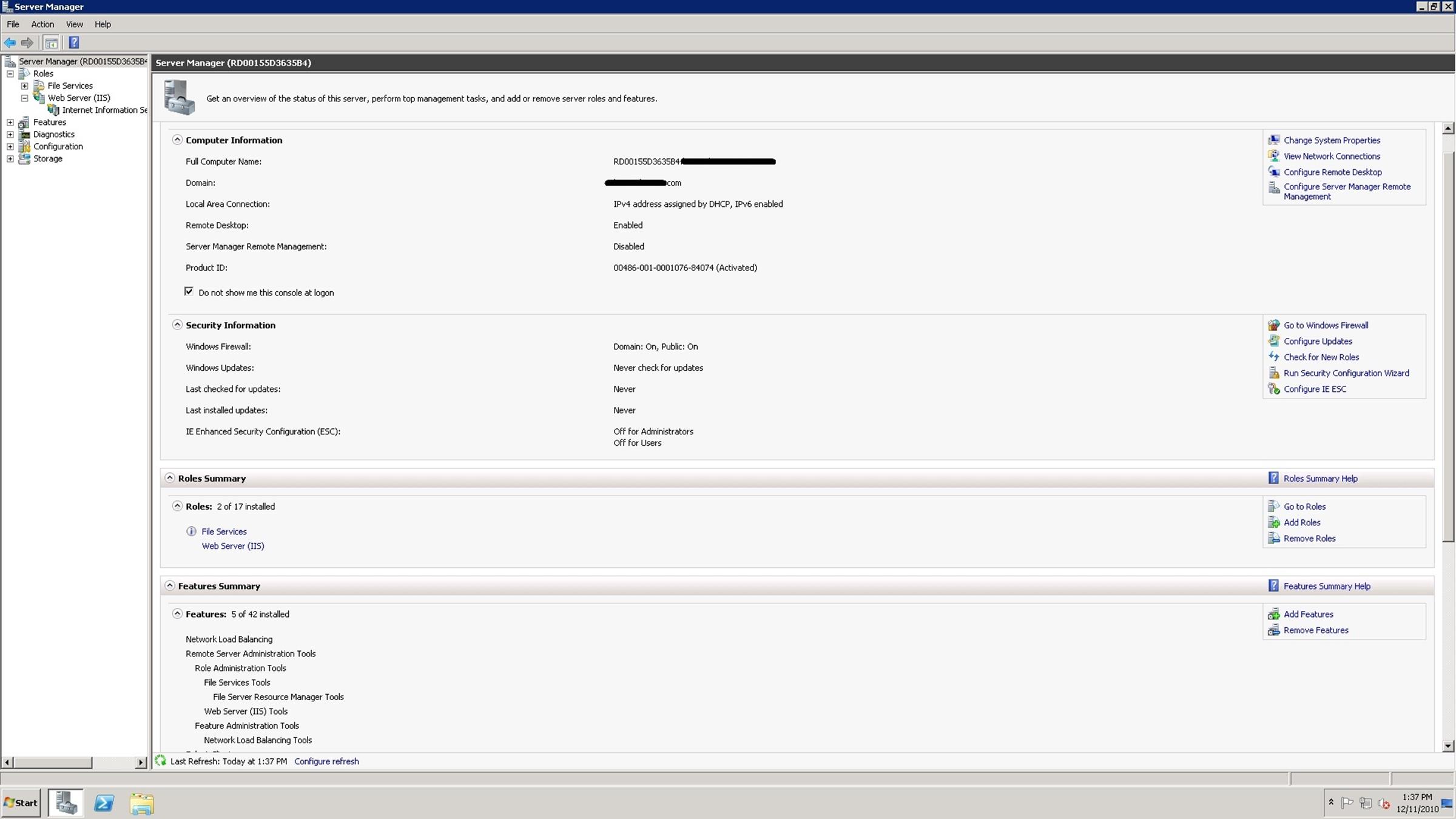This screenshot has height=819, width=1456.
Task: Click the Add Features icon
Action: [1274, 614]
